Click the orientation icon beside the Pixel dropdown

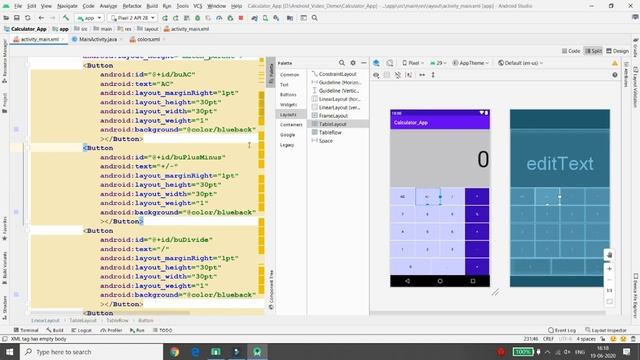pos(390,63)
